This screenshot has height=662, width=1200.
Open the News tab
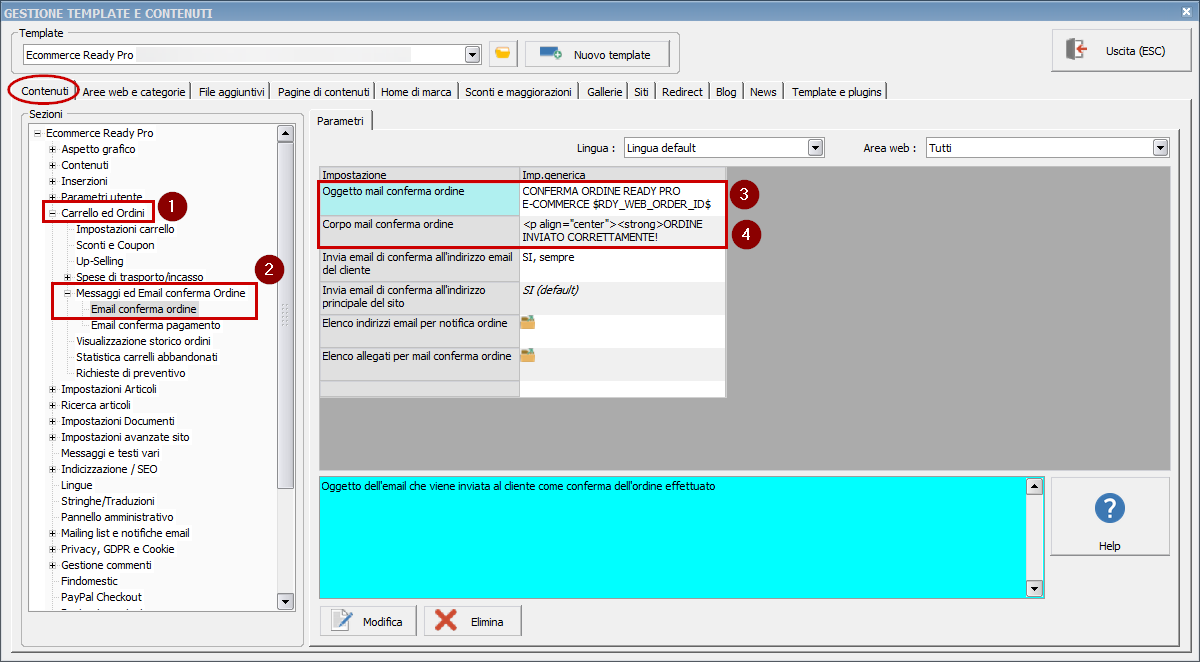coord(763,92)
